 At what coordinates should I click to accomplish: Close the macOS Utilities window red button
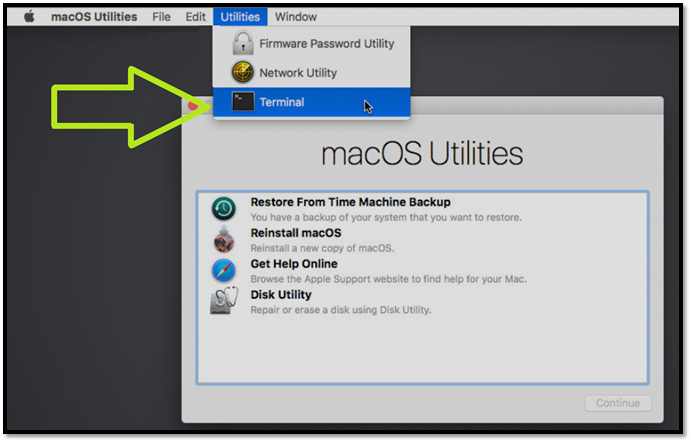click(x=193, y=106)
